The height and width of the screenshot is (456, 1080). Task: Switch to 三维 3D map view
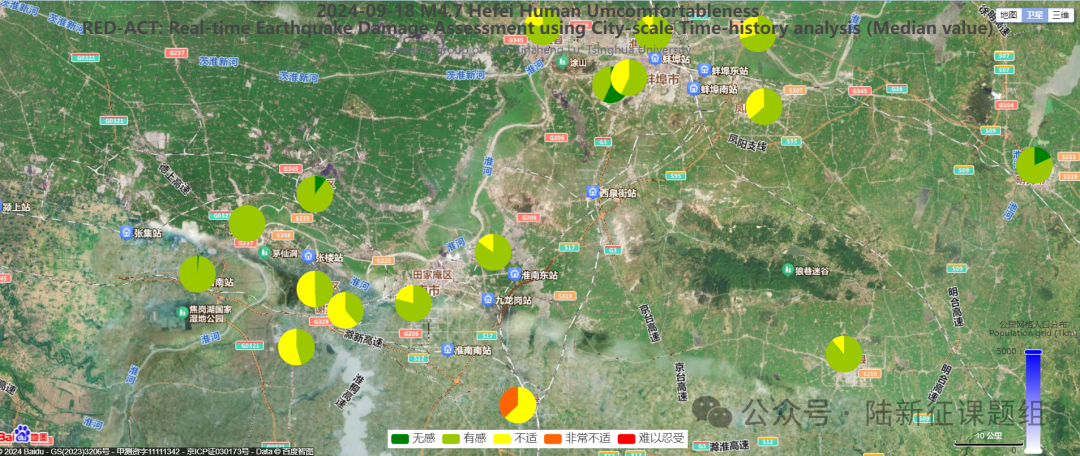(x=1060, y=15)
